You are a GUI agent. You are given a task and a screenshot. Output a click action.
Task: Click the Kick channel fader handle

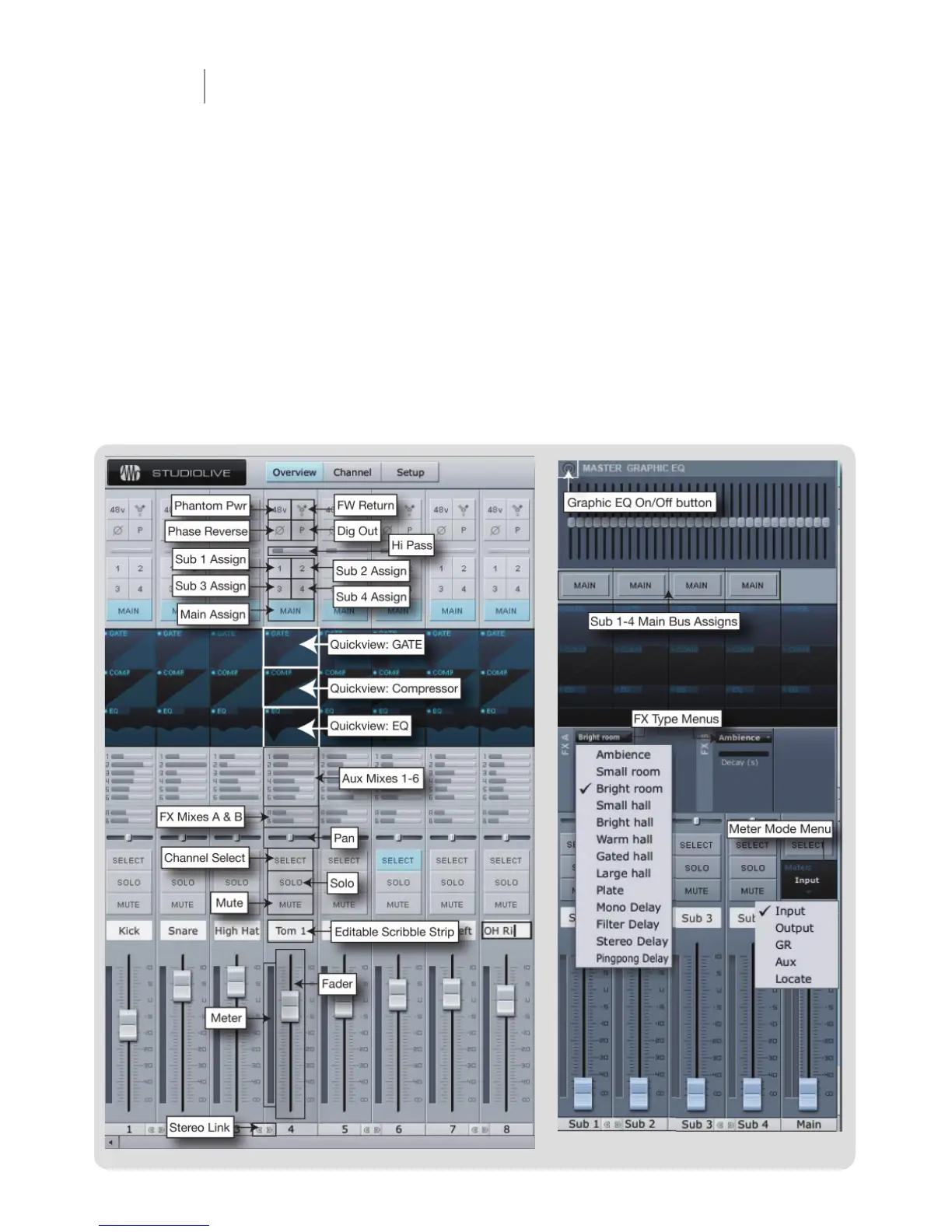(128, 1024)
